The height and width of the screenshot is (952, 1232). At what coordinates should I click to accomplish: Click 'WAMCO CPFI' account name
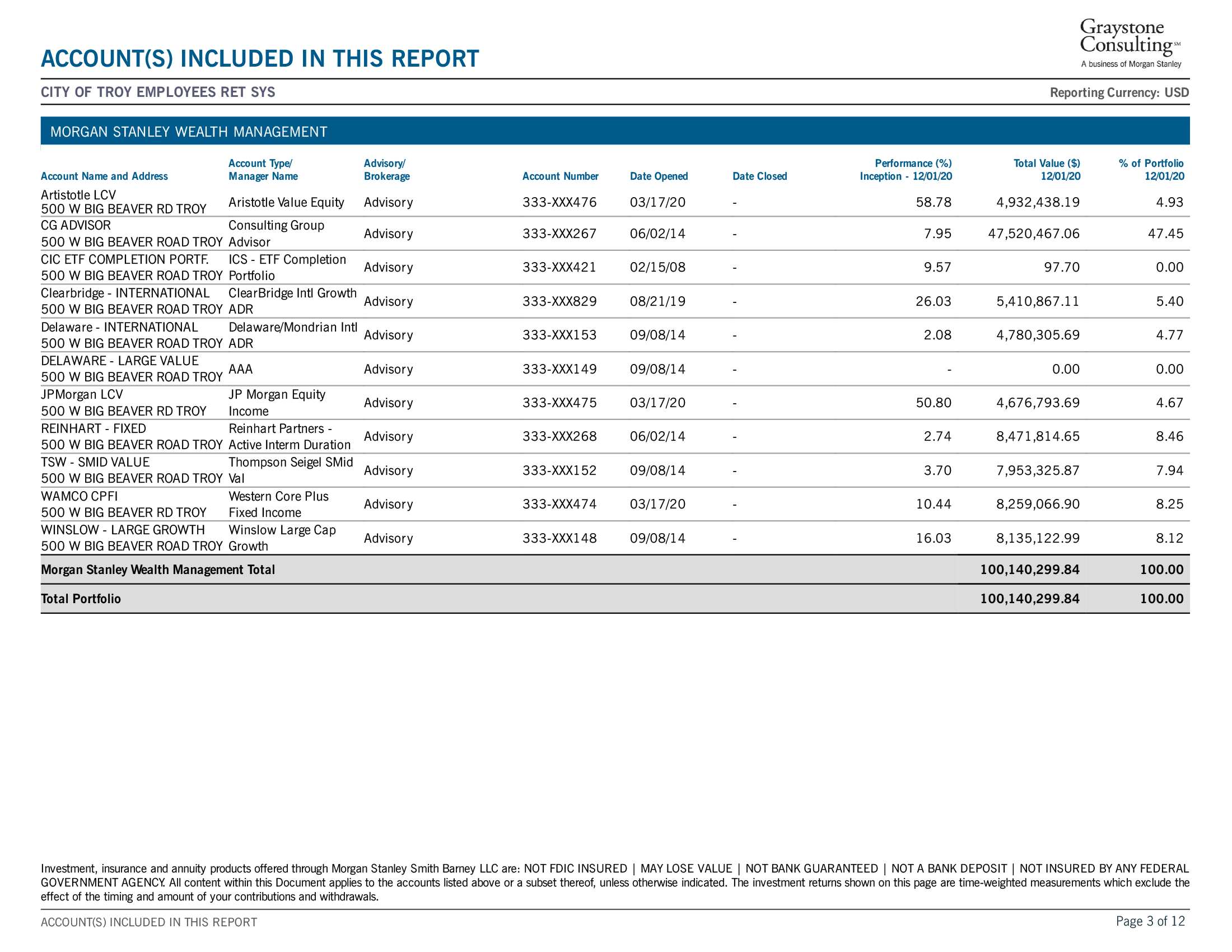pos(79,496)
